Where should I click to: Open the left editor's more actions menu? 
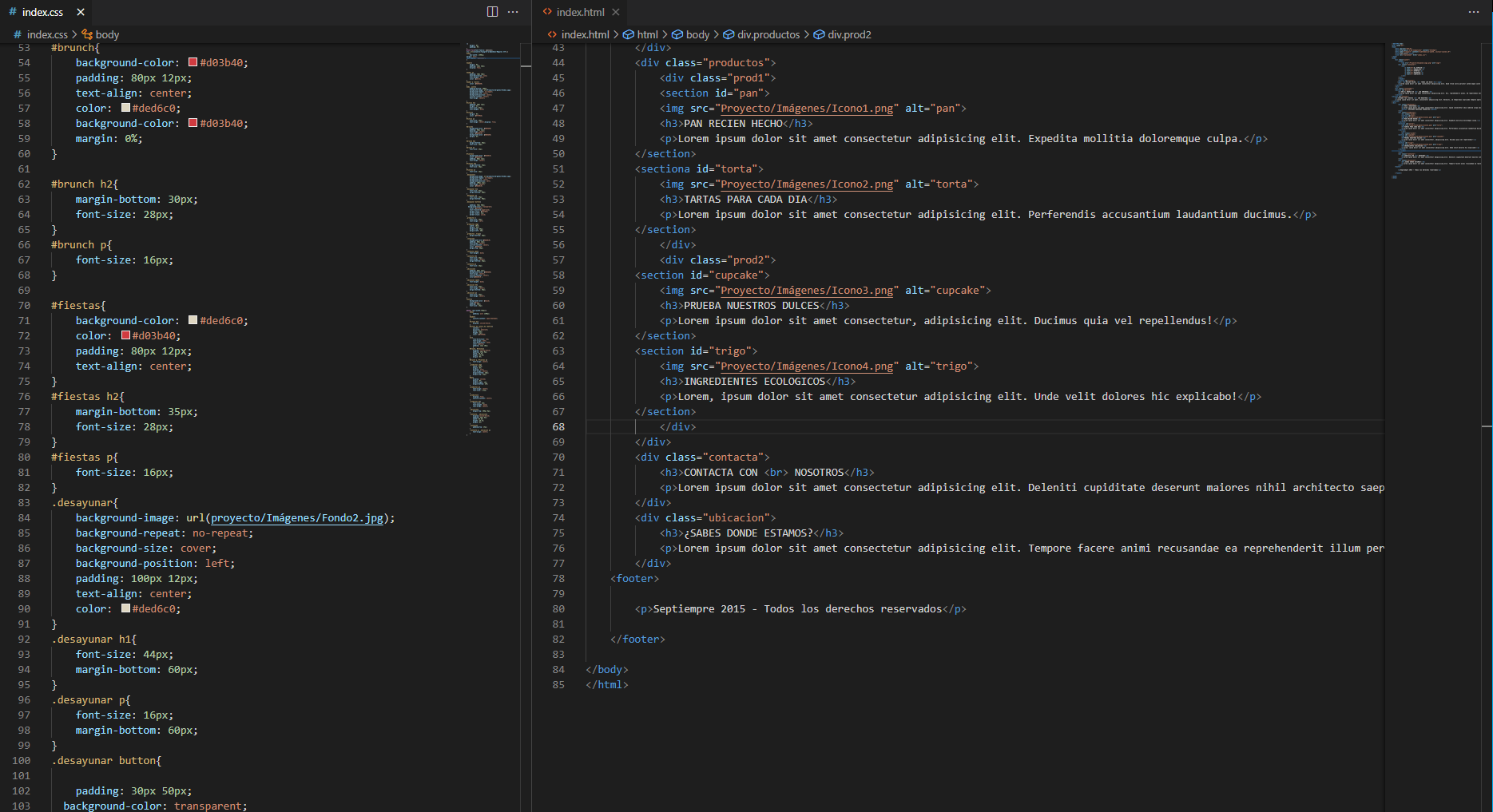coord(513,12)
